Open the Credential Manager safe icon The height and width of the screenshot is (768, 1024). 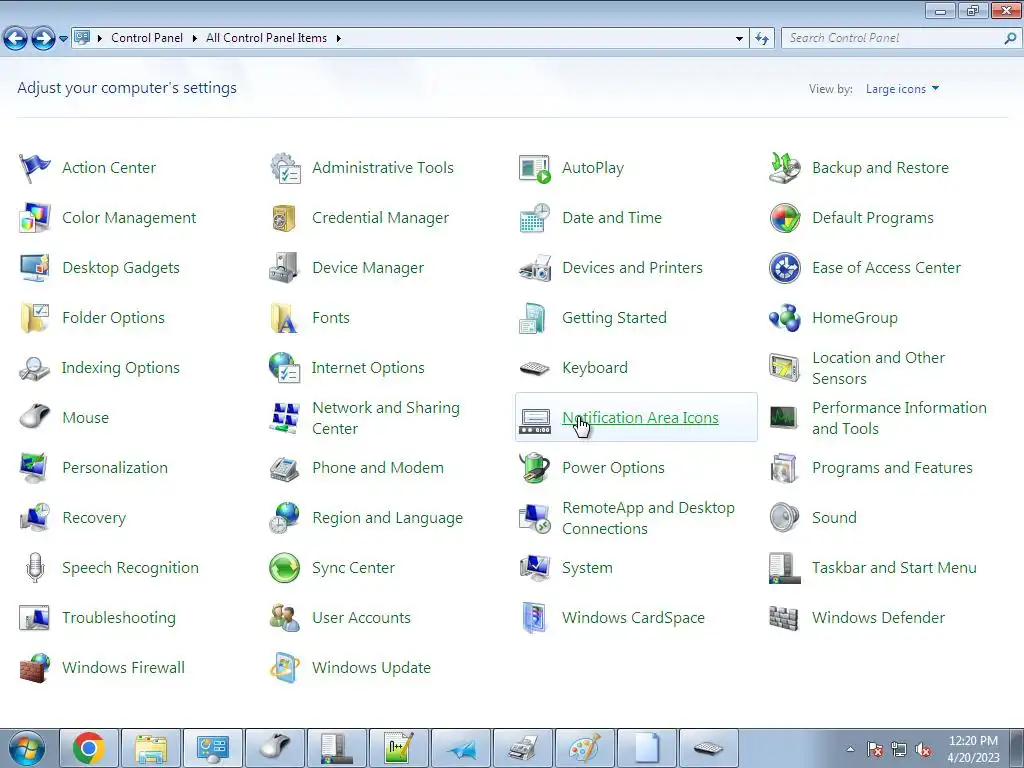click(x=285, y=217)
